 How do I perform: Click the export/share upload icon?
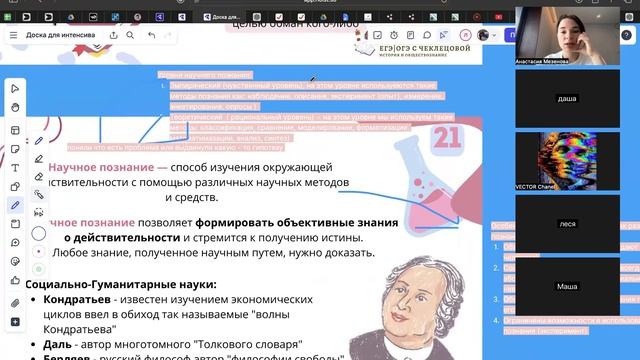click(113, 35)
